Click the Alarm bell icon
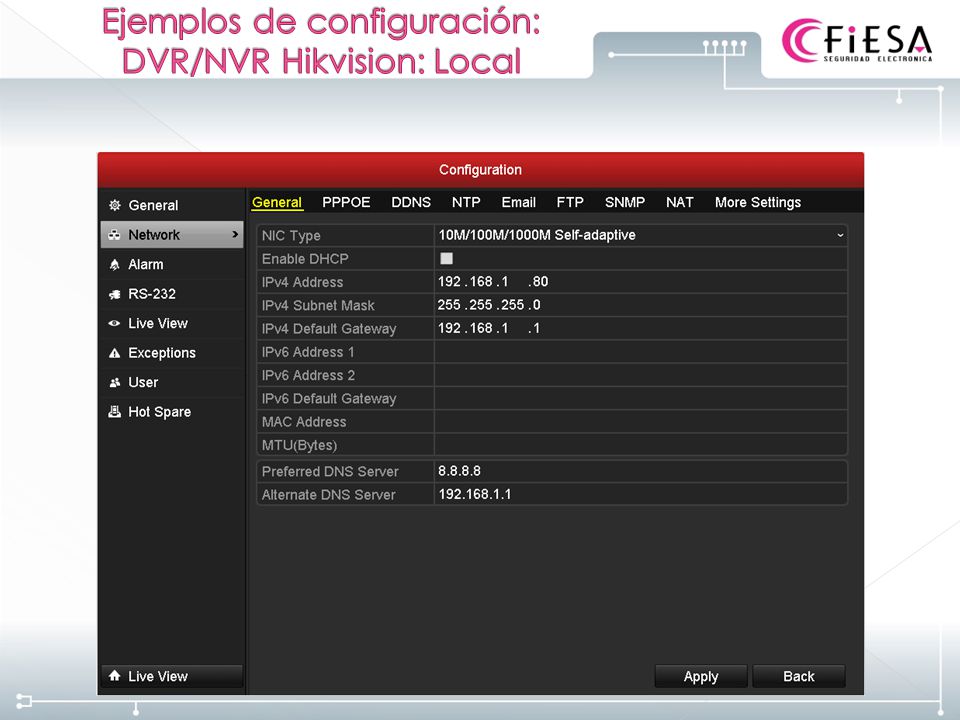 [114, 264]
